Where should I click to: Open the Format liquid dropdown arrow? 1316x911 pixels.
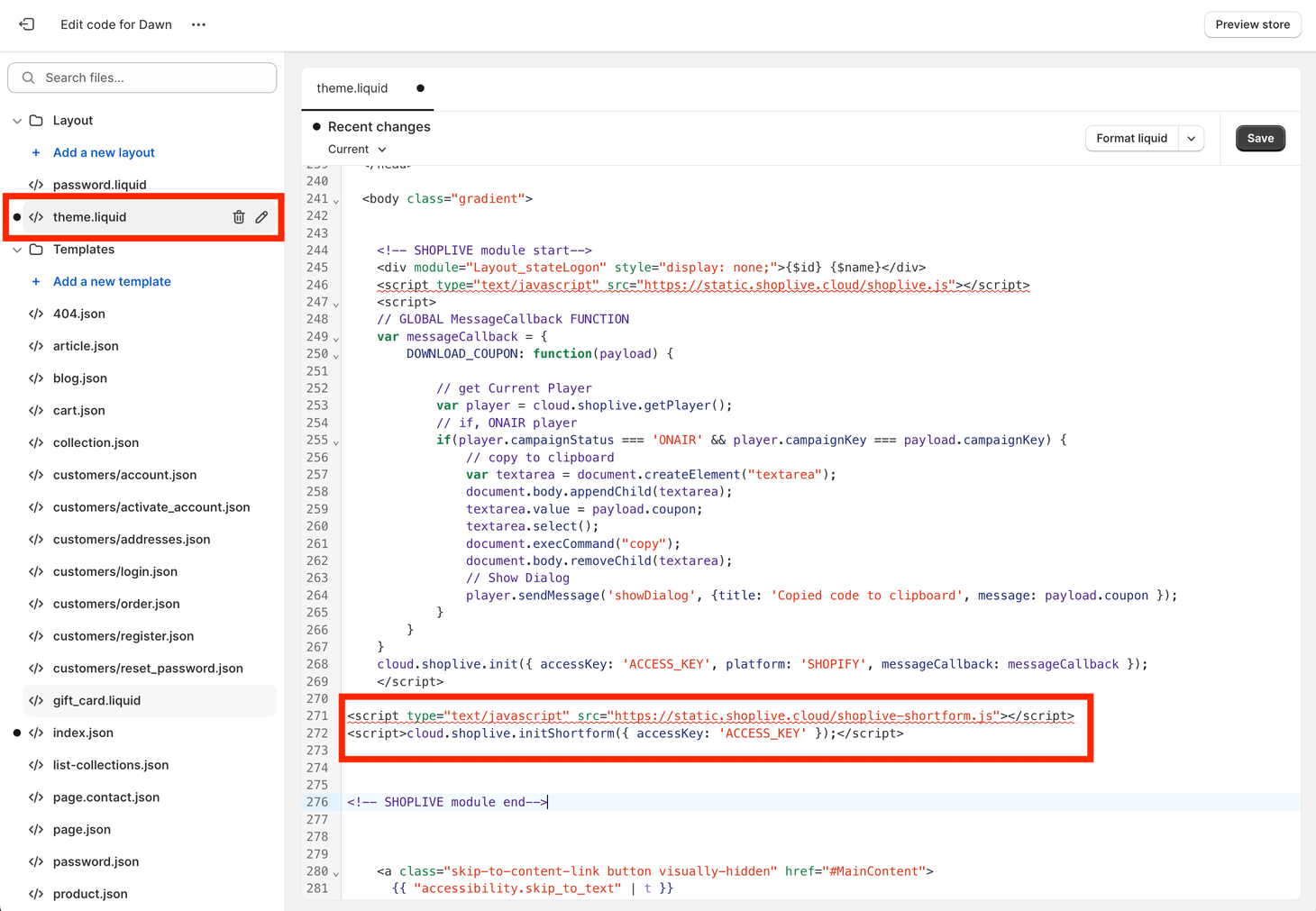[1192, 139]
